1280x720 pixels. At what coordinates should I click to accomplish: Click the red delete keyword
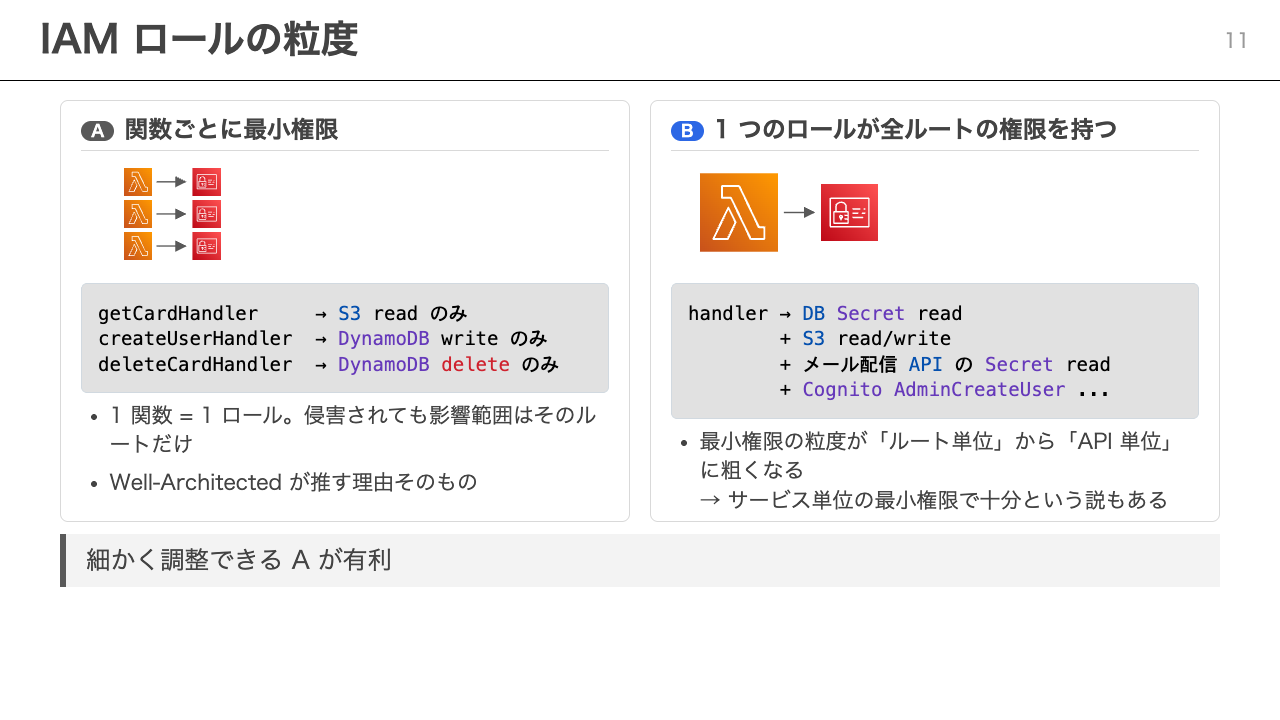click(x=475, y=365)
